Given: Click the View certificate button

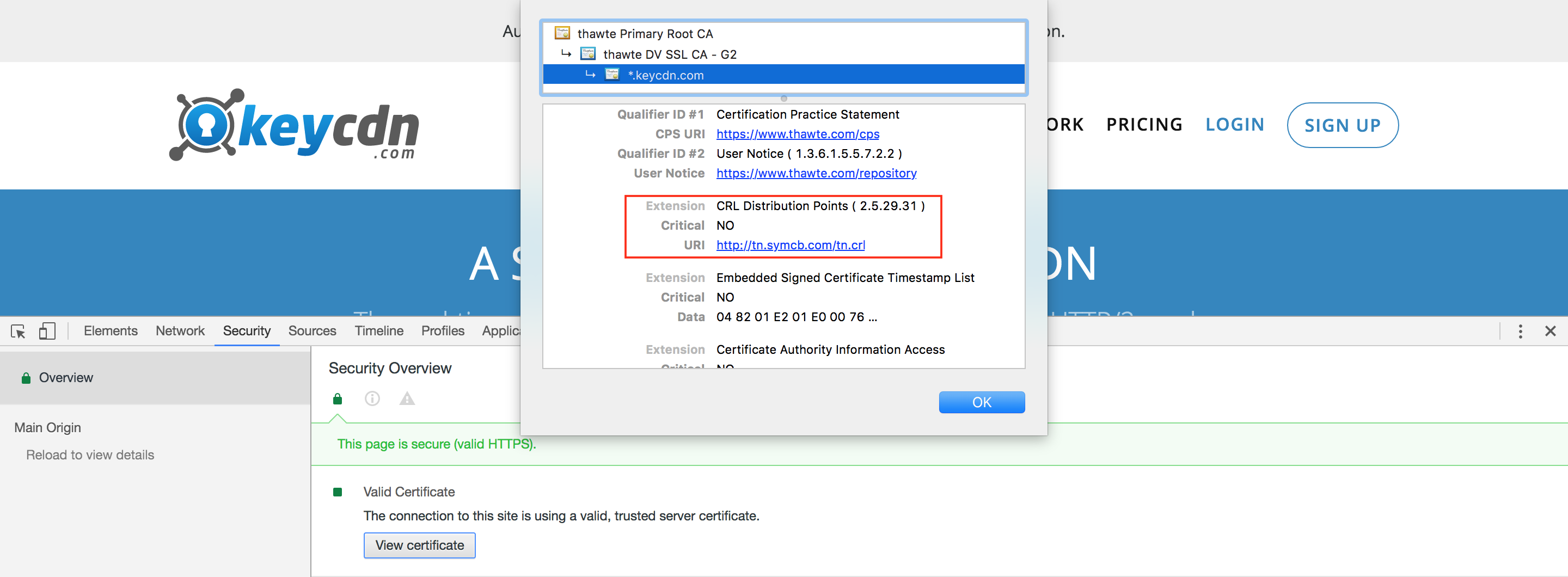Looking at the screenshot, I should pos(419,545).
